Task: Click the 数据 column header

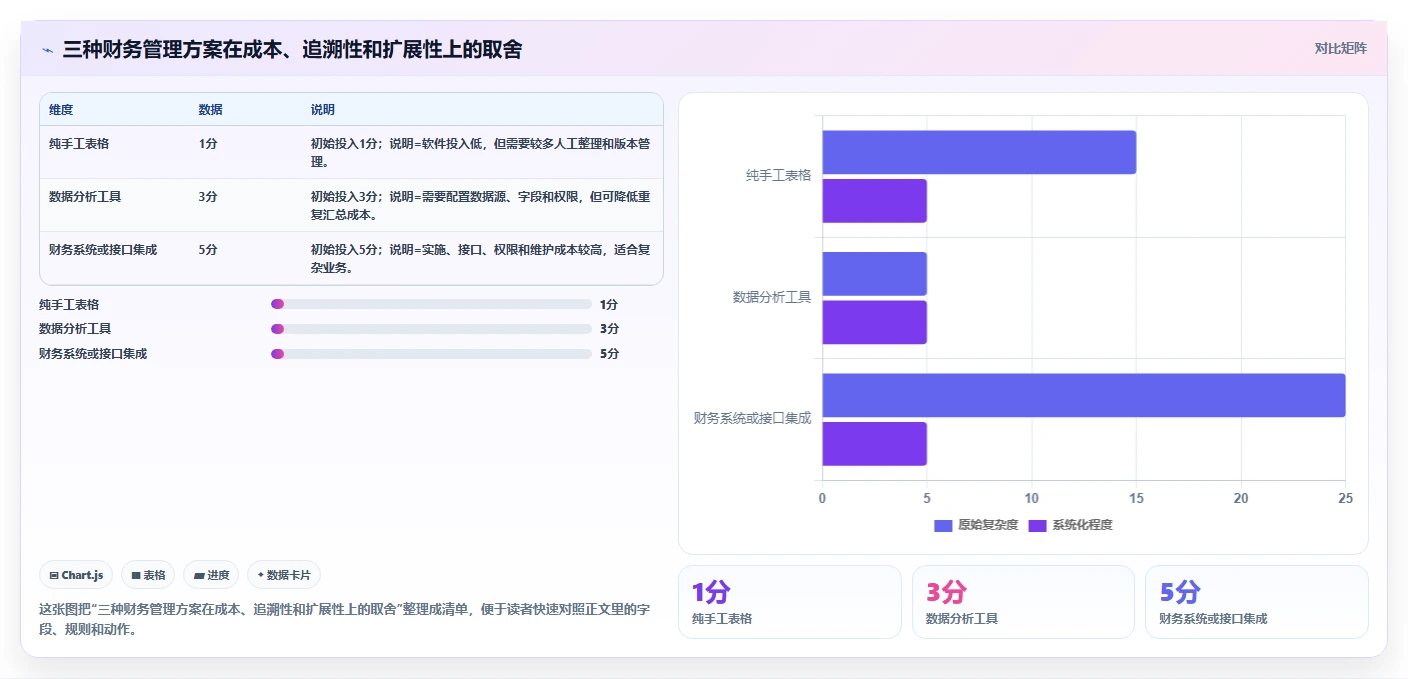Action: point(210,109)
